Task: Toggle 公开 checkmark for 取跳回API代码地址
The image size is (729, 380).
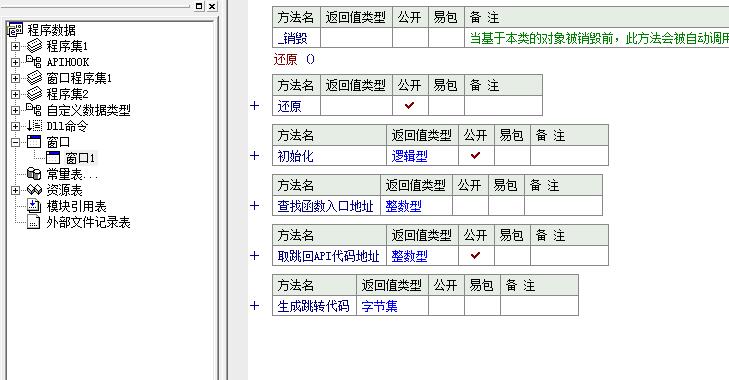Action: (476, 255)
